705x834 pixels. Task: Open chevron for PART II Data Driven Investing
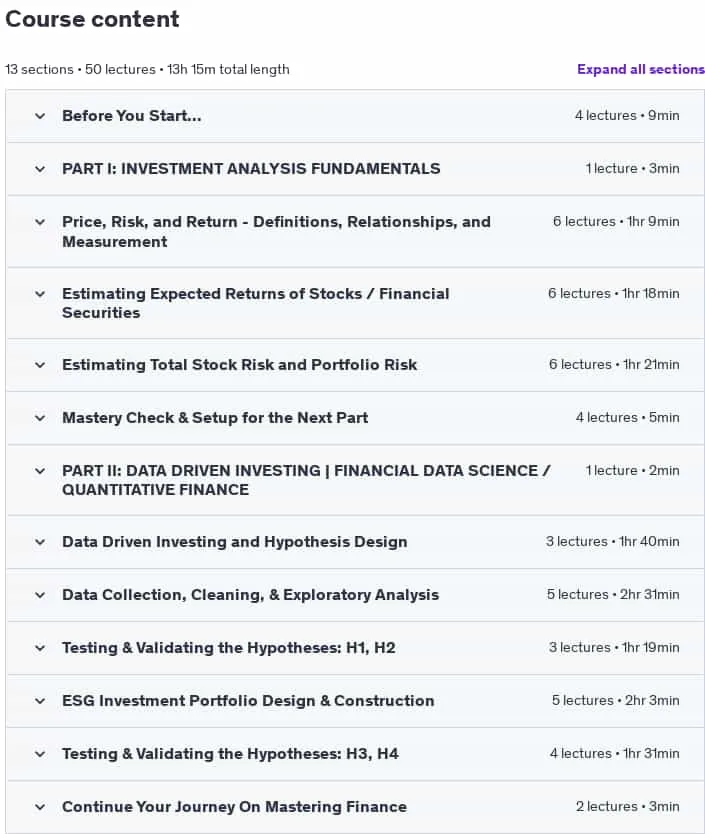click(x=40, y=471)
